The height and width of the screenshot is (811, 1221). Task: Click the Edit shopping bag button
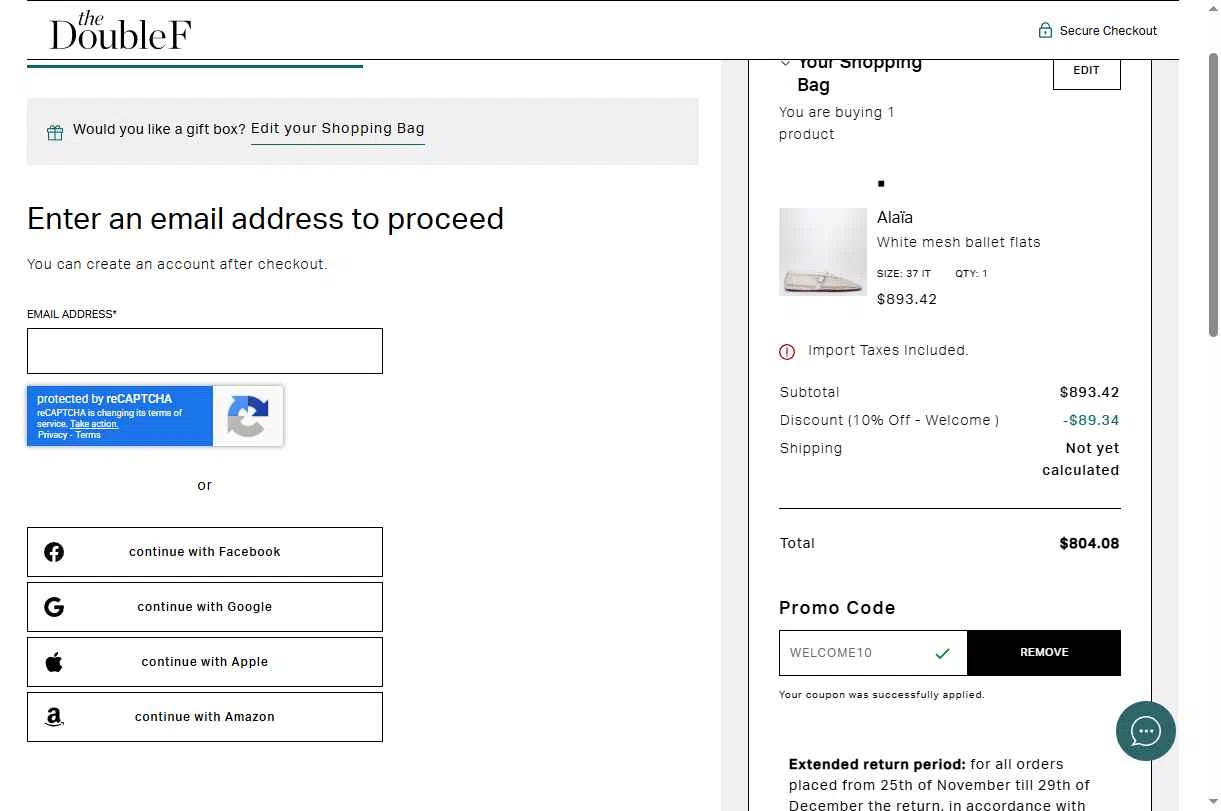pyautogui.click(x=1087, y=73)
